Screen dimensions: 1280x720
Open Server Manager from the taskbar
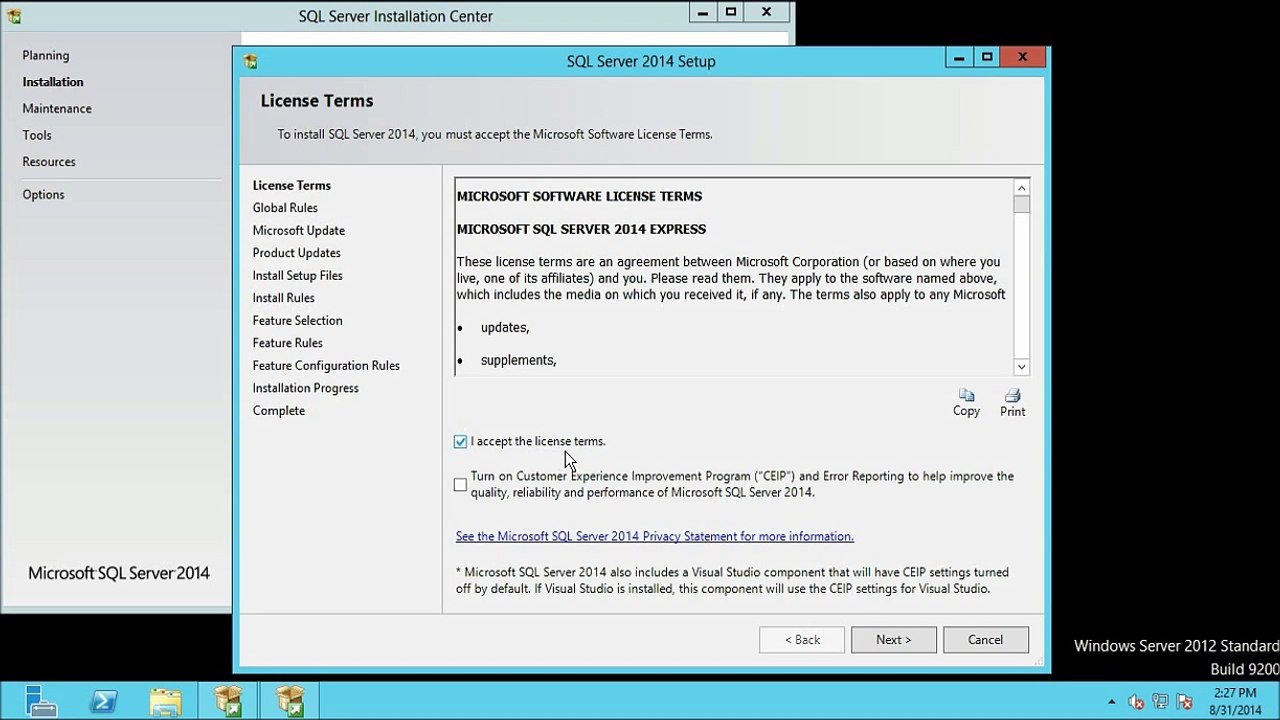coord(41,700)
